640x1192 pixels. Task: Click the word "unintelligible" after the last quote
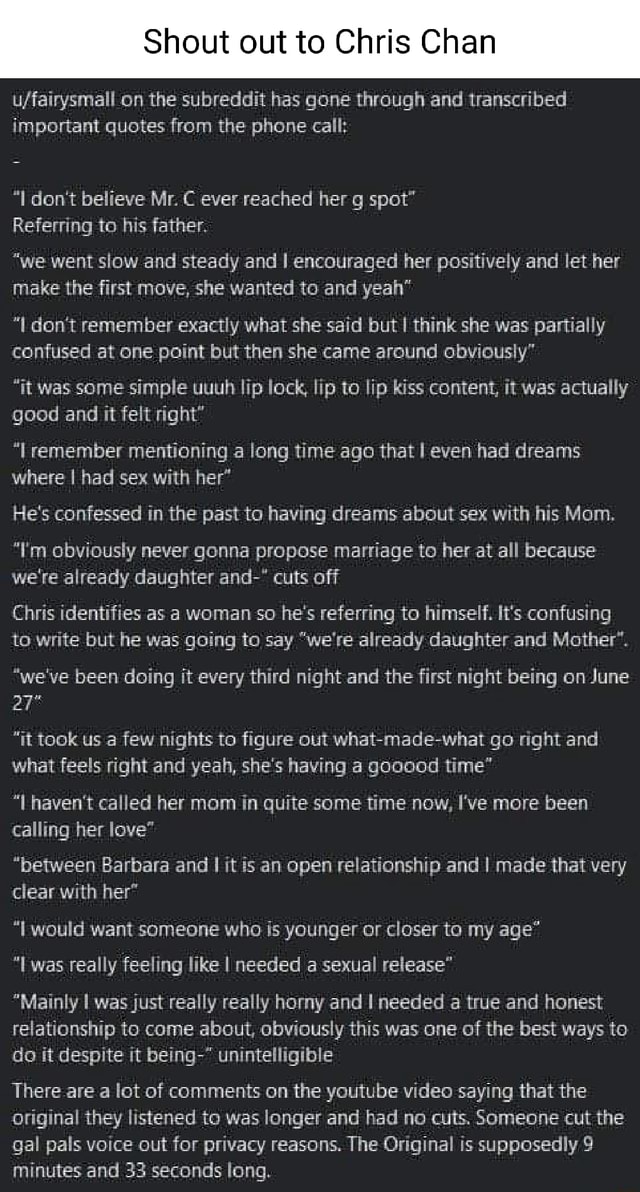coord(280,1054)
